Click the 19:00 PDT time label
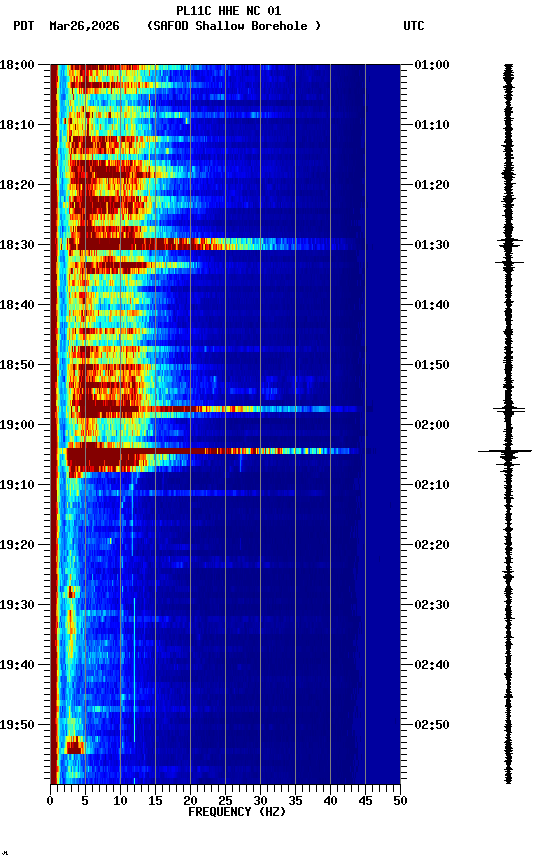This screenshot has width=552, height=864. (x=17, y=425)
